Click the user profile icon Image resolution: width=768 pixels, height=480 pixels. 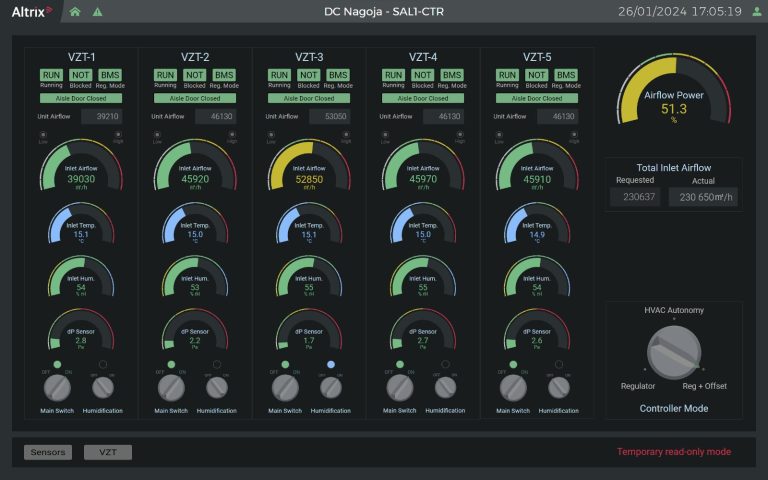(754, 12)
